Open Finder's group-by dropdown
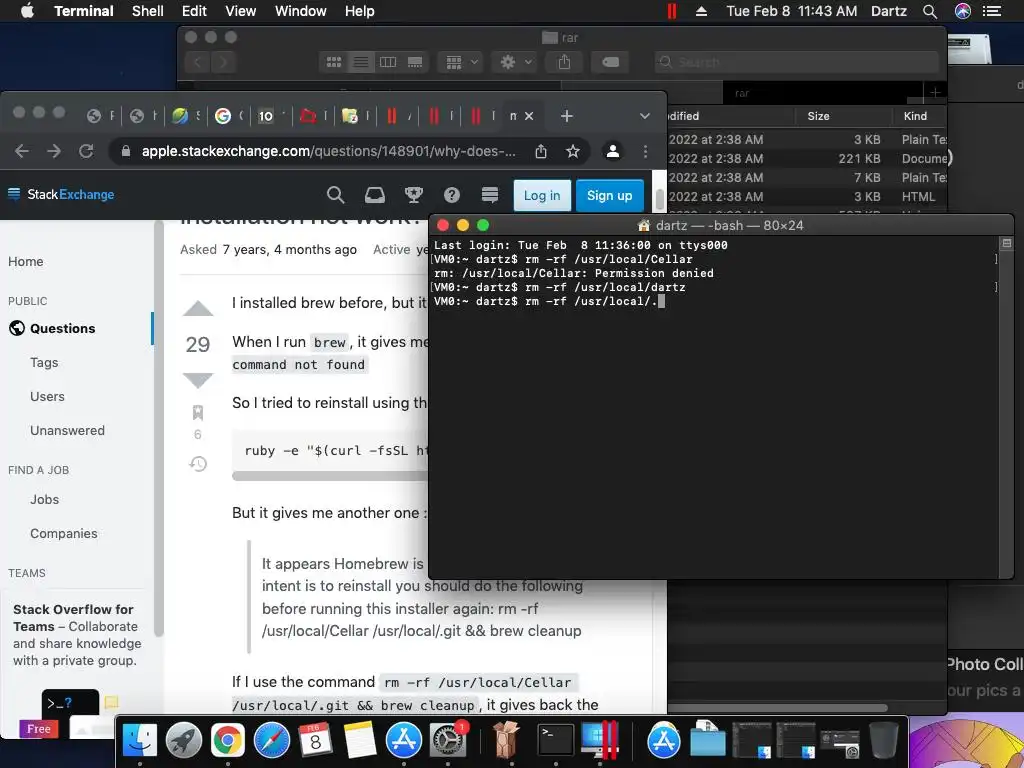1024x768 pixels. point(460,62)
